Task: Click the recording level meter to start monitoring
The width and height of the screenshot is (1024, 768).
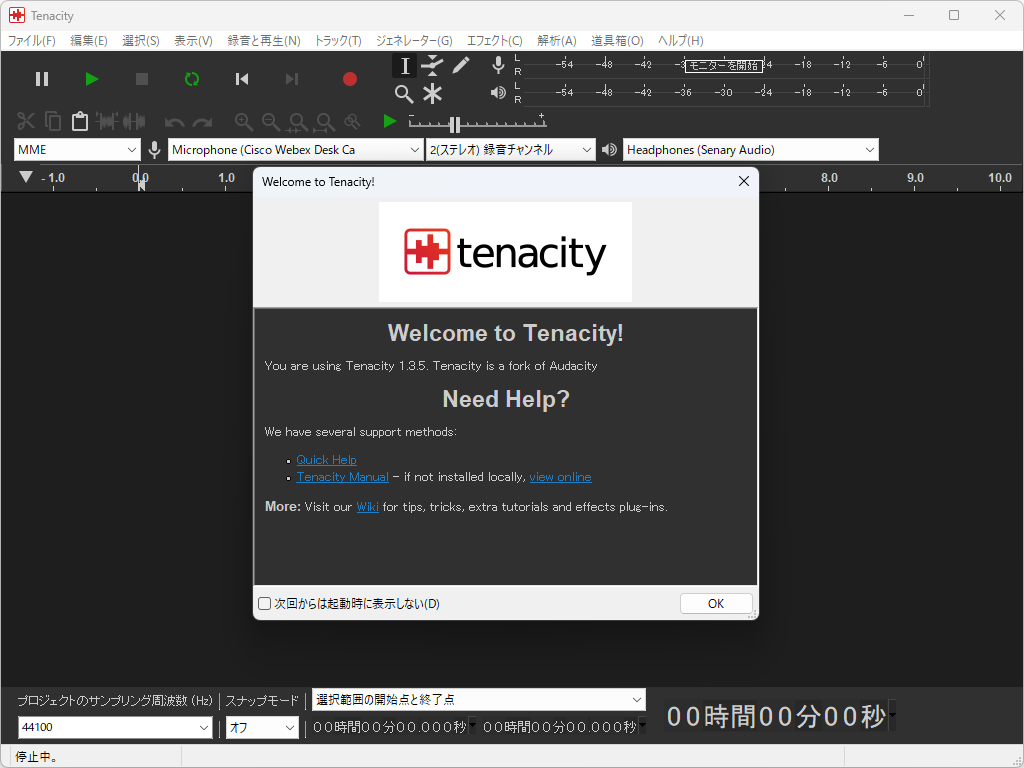Action: click(x=724, y=65)
